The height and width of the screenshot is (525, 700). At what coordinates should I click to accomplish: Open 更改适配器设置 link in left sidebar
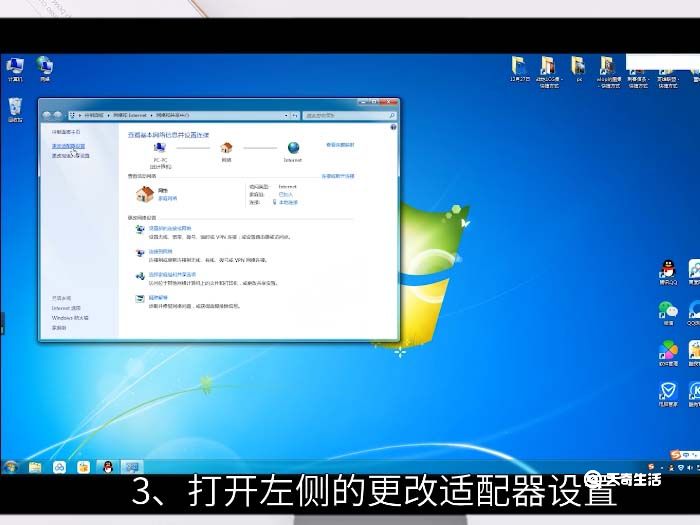(x=68, y=146)
